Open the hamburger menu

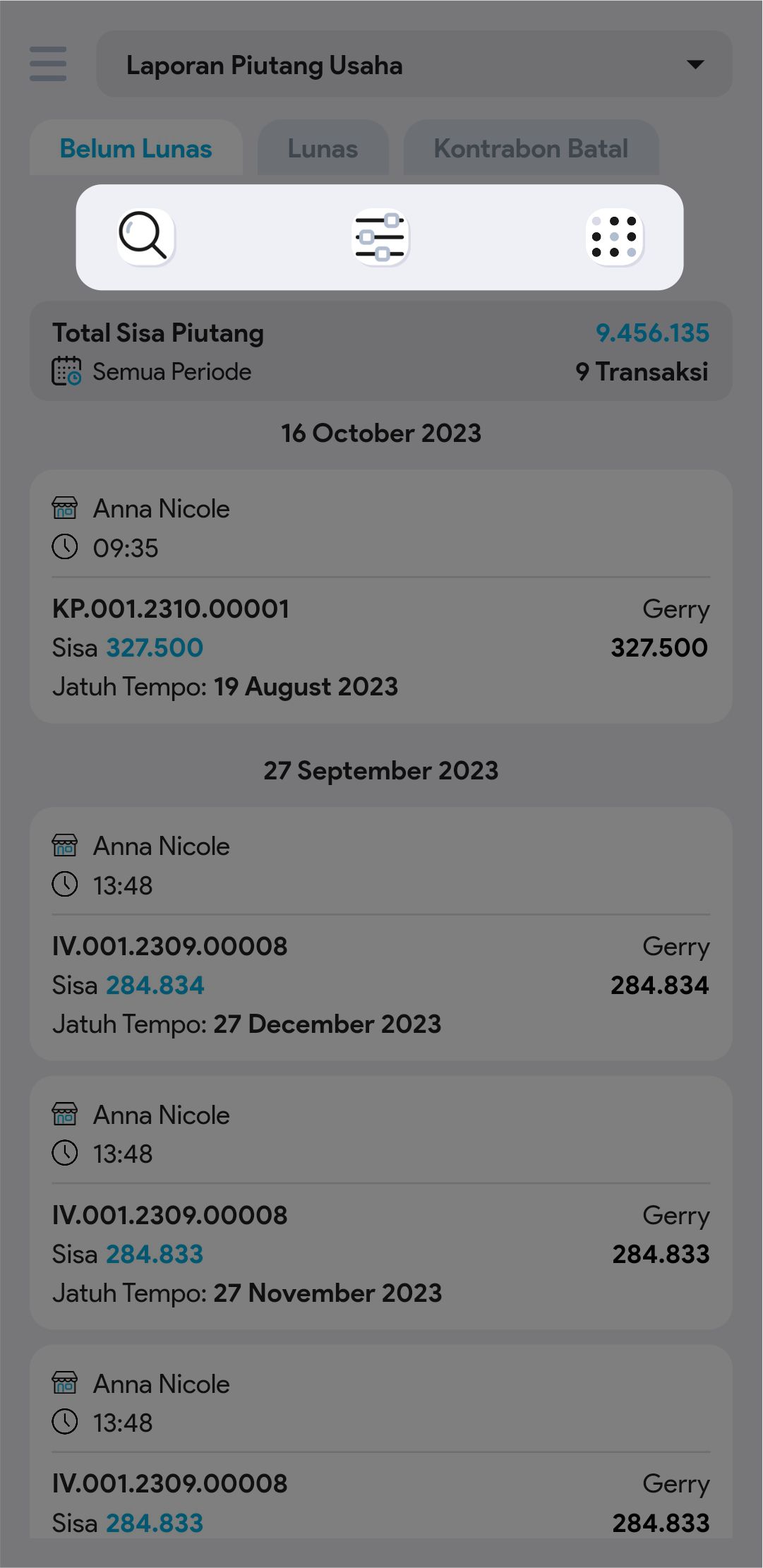(x=48, y=64)
